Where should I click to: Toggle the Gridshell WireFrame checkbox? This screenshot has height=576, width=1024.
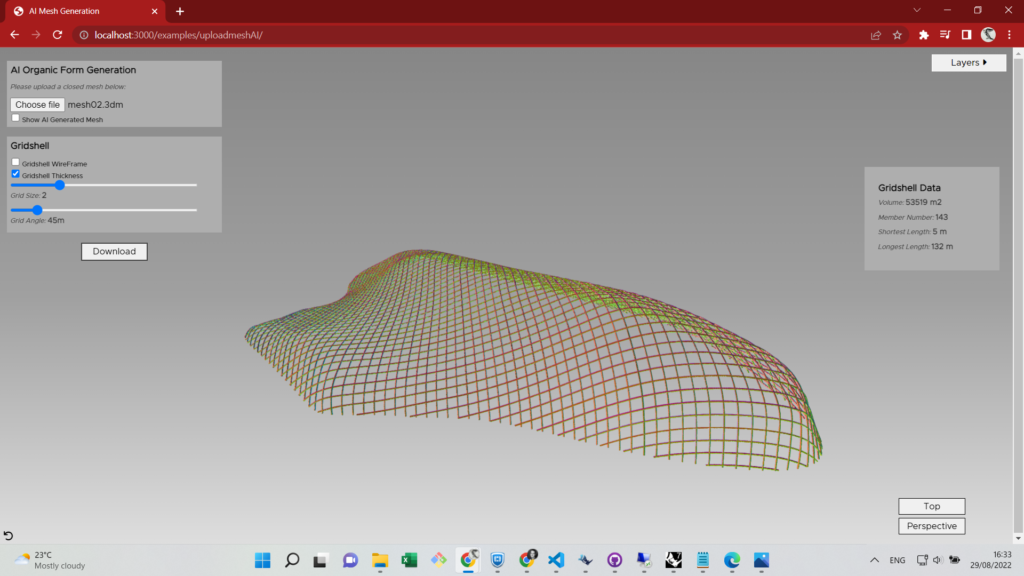16,162
